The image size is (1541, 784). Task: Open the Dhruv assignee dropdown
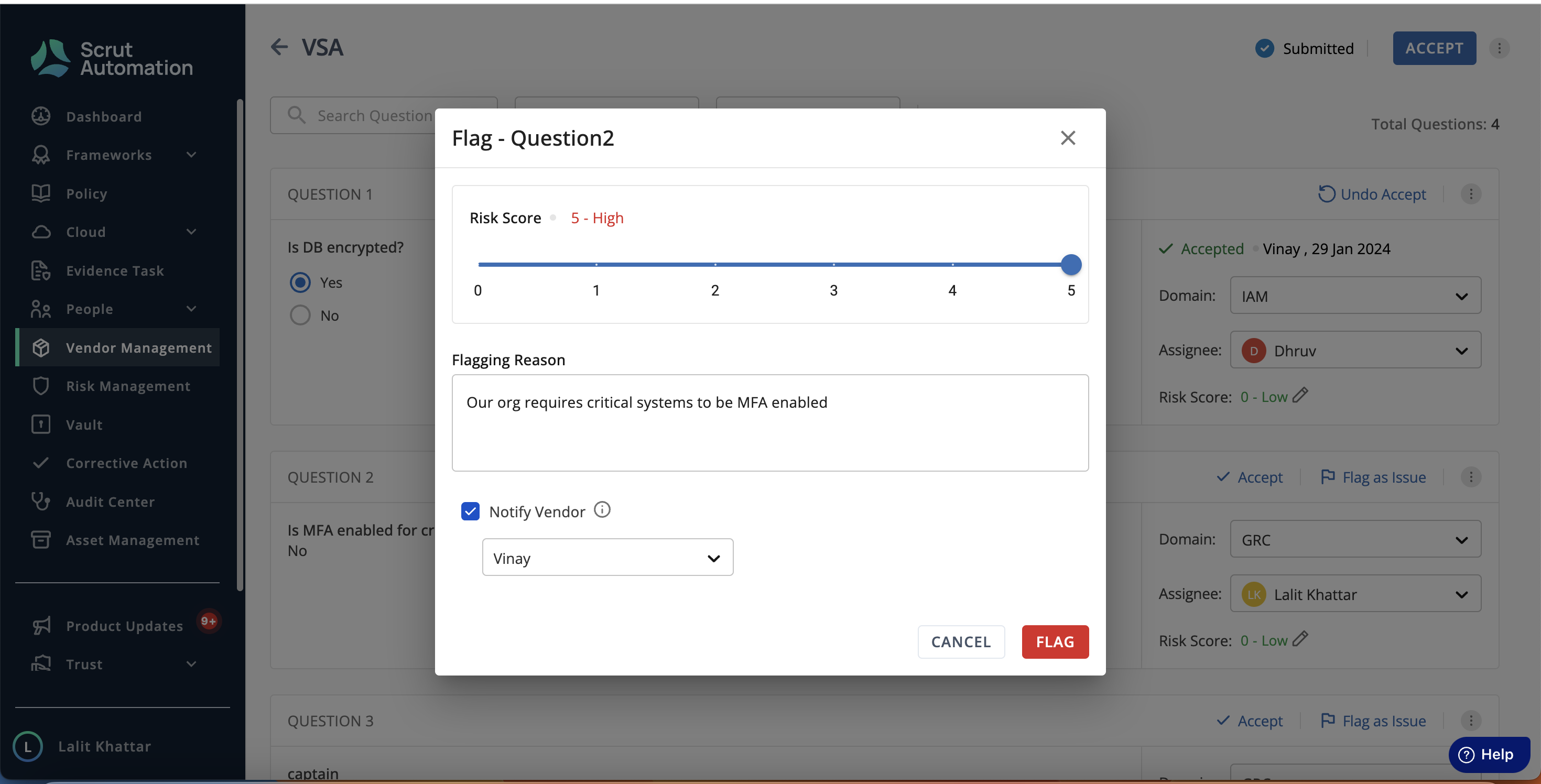(x=1355, y=350)
